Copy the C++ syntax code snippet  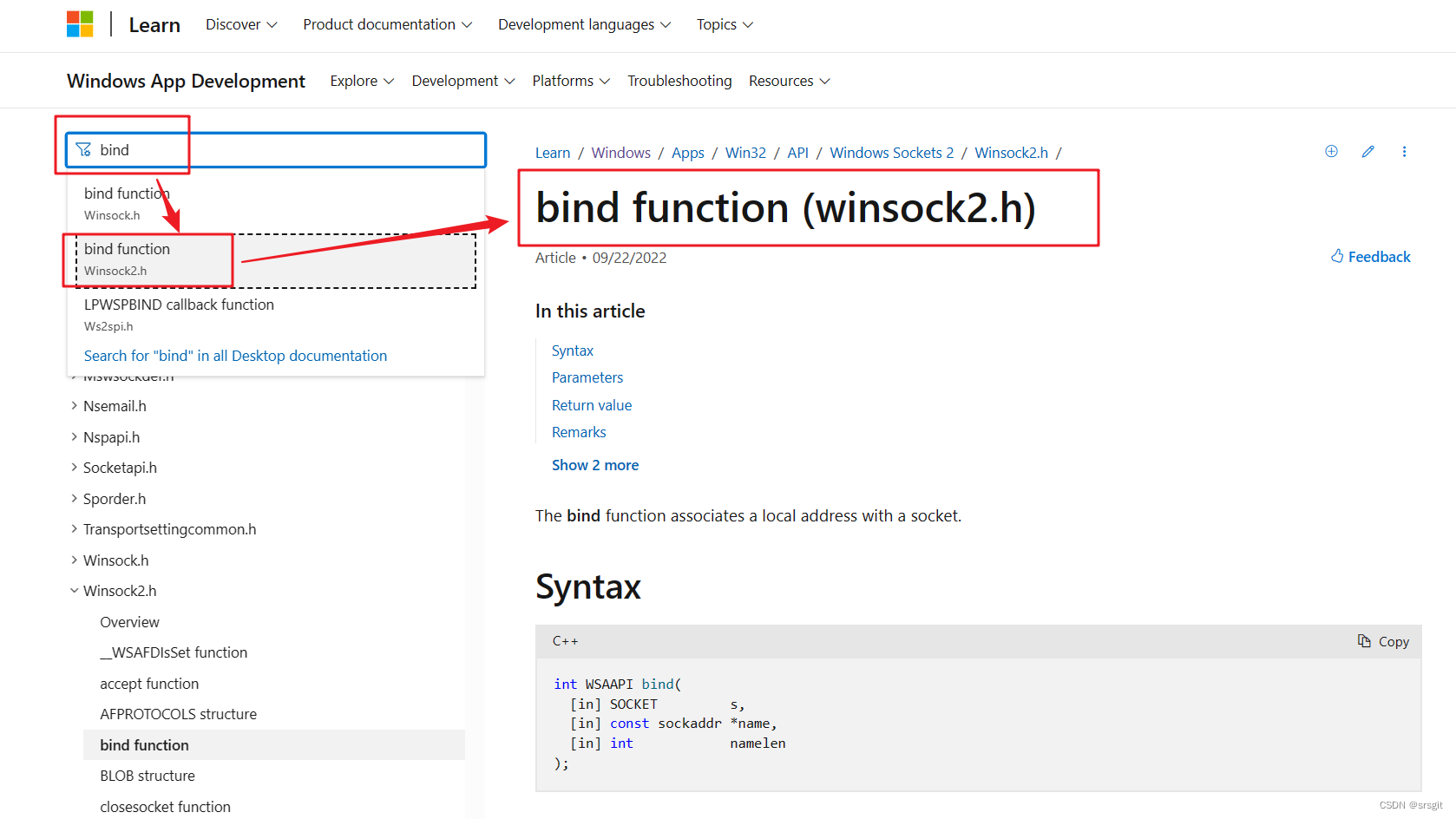click(1382, 641)
